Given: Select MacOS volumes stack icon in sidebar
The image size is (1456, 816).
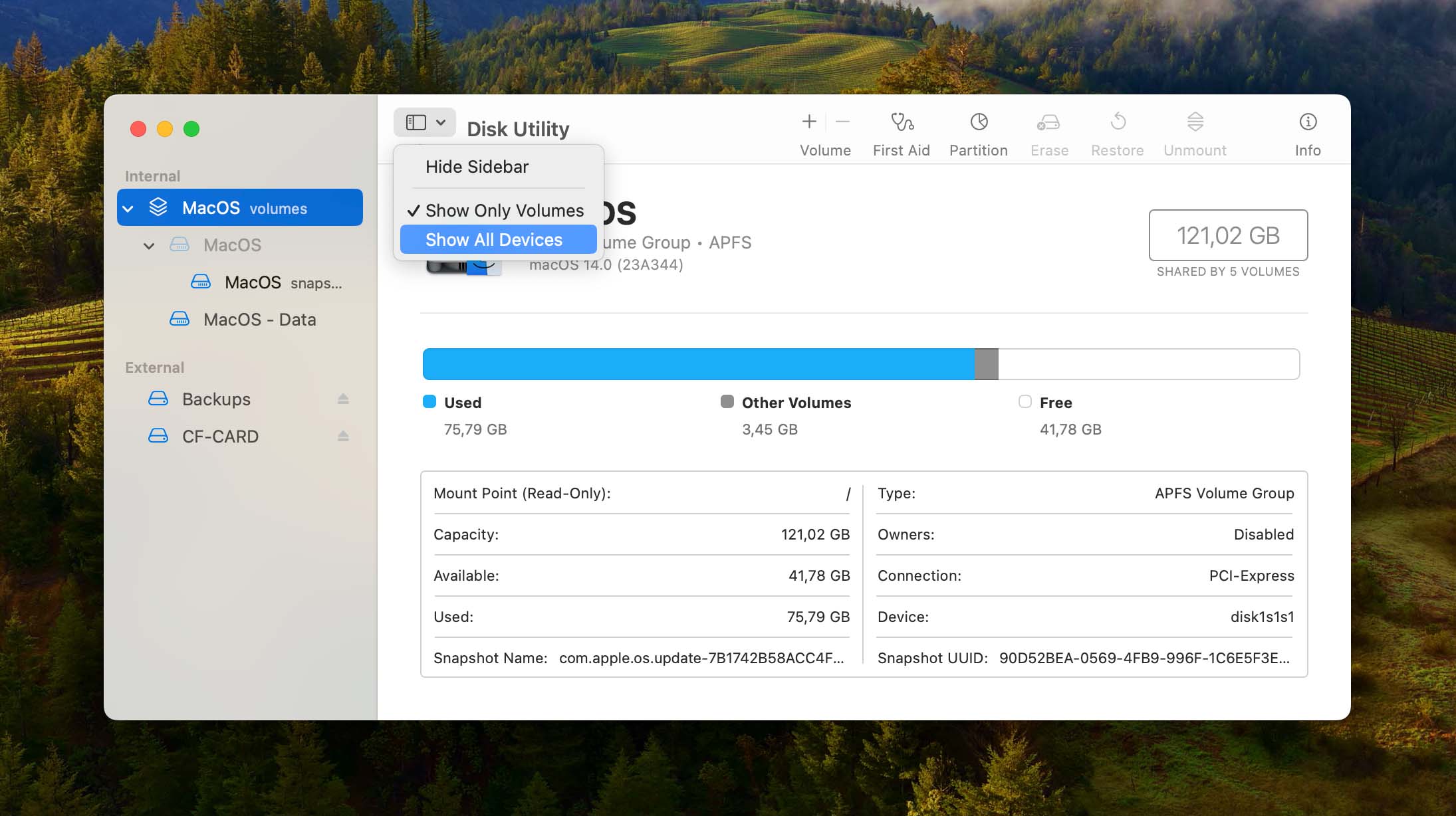Looking at the screenshot, I should (158, 207).
